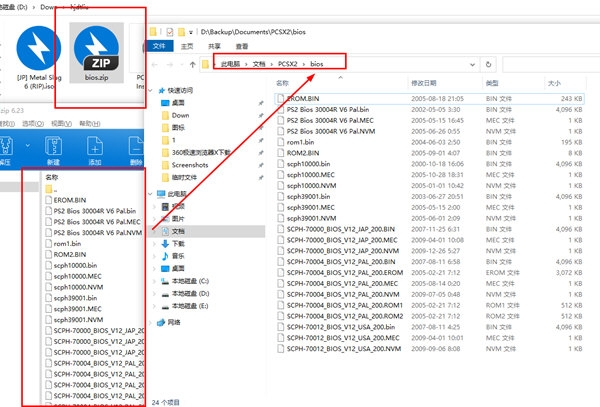Click Bandizip New archive (新建) icon
Viewport: 600px width, 407px height.
pos(53,150)
